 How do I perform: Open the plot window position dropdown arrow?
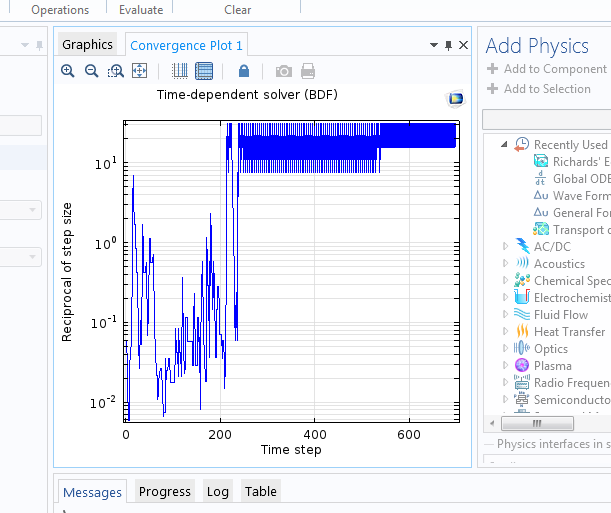pyautogui.click(x=434, y=45)
